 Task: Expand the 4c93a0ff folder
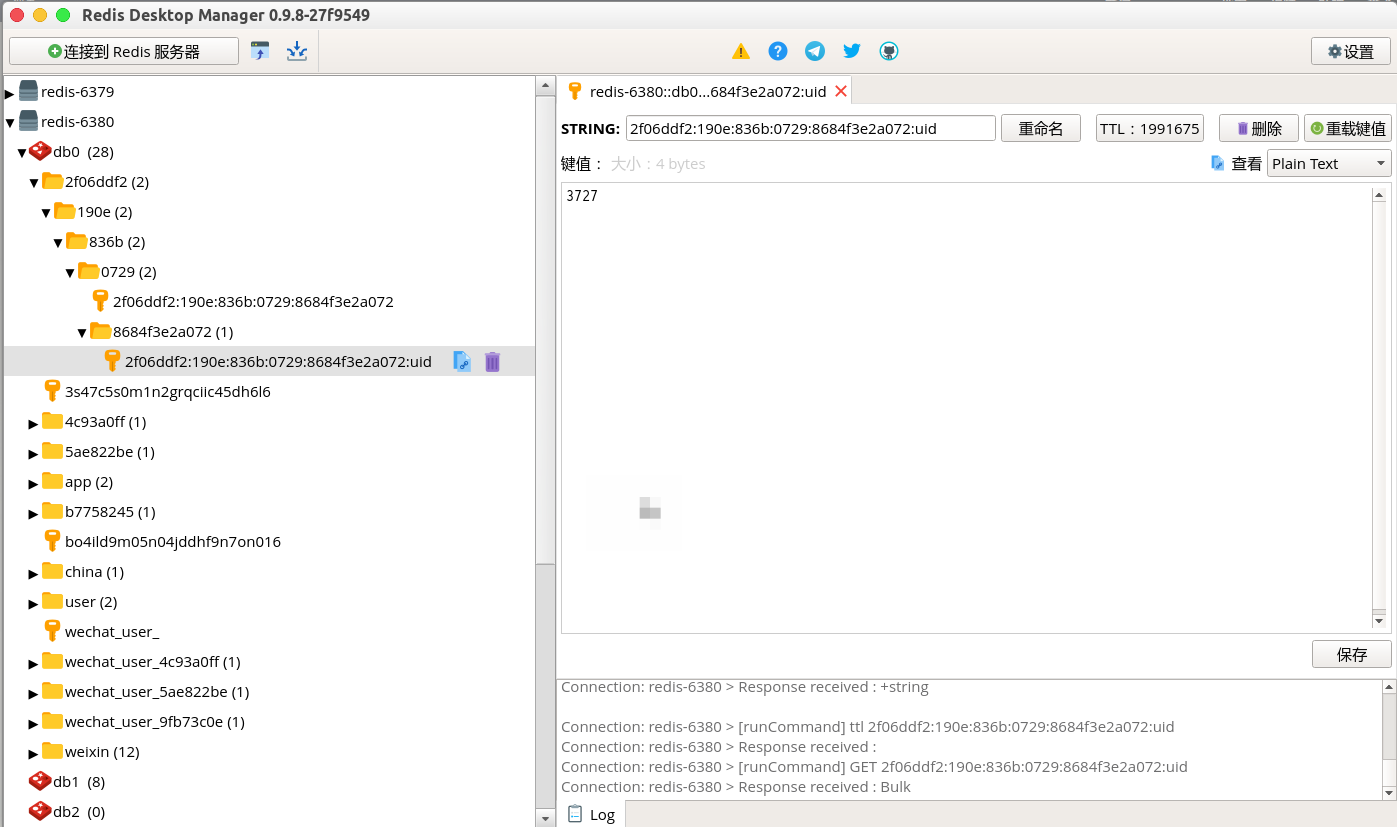point(34,423)
